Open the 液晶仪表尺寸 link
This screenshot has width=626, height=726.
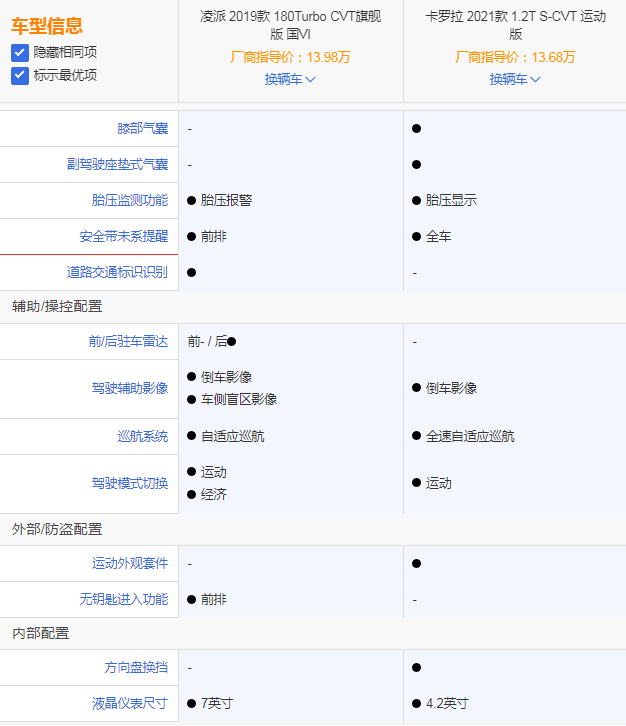(x=129, y=703)
